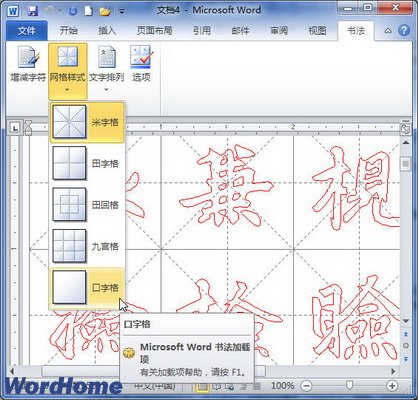Open the 文字排列 text arrangement dropdown
The height and width of the screenshot is (400, 418).
click(106, 69)
